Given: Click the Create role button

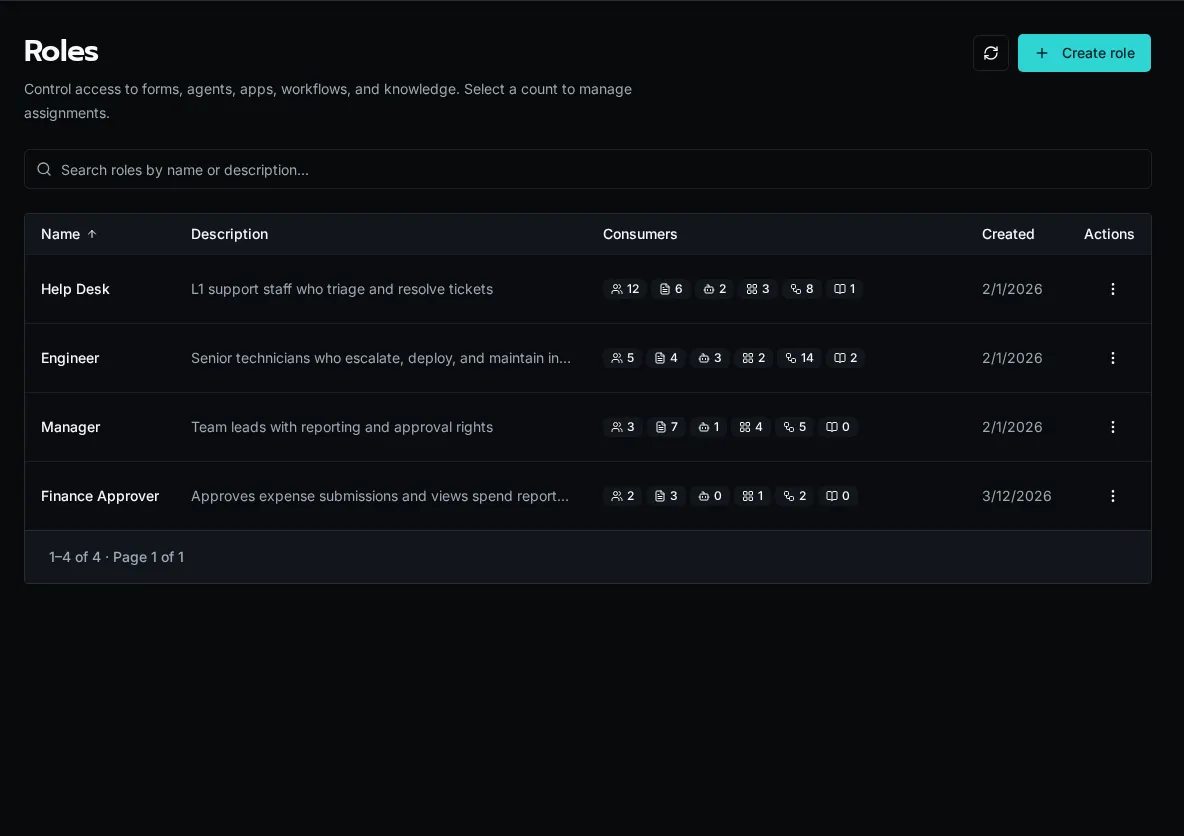Looking at the screenshot, I should (x=1084, y=53).
